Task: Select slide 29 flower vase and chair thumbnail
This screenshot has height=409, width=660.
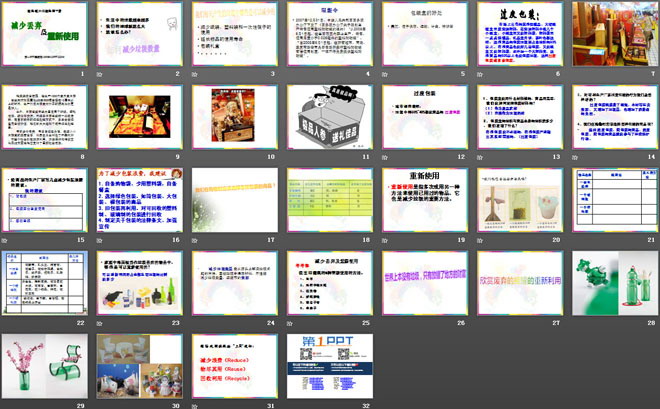Action: (x=45, y=366)
